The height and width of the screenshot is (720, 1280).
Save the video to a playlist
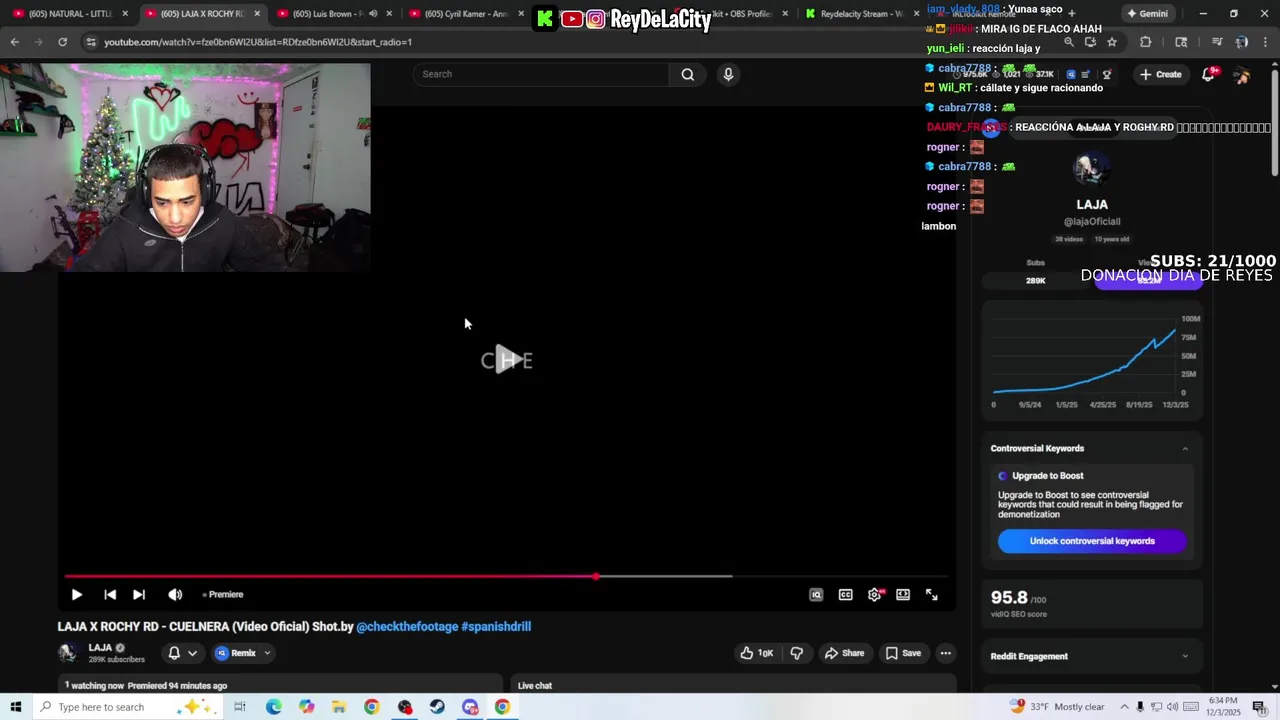pyautogui.click(x=903, y=653)
